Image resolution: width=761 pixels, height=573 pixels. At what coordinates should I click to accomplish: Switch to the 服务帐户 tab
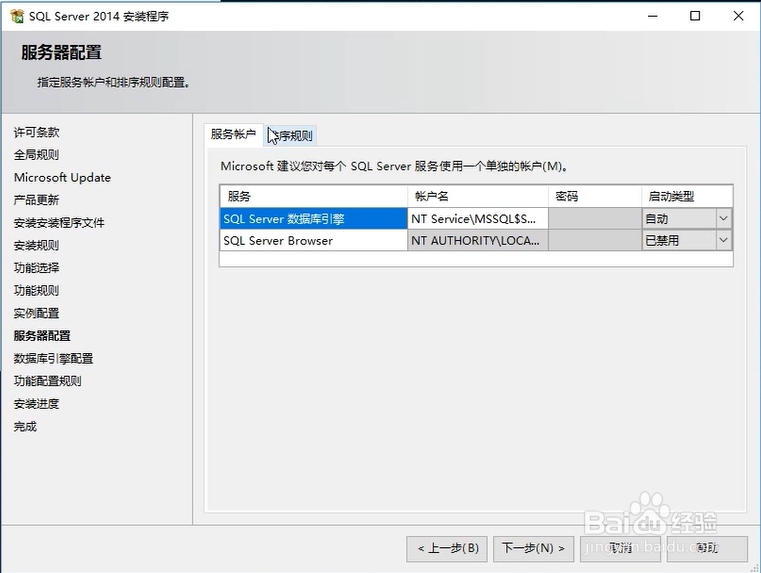[233, 134]
